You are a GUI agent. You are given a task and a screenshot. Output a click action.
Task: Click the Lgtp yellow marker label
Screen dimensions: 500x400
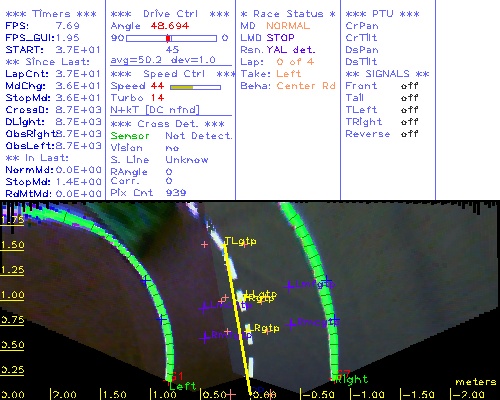coord(264,294)
